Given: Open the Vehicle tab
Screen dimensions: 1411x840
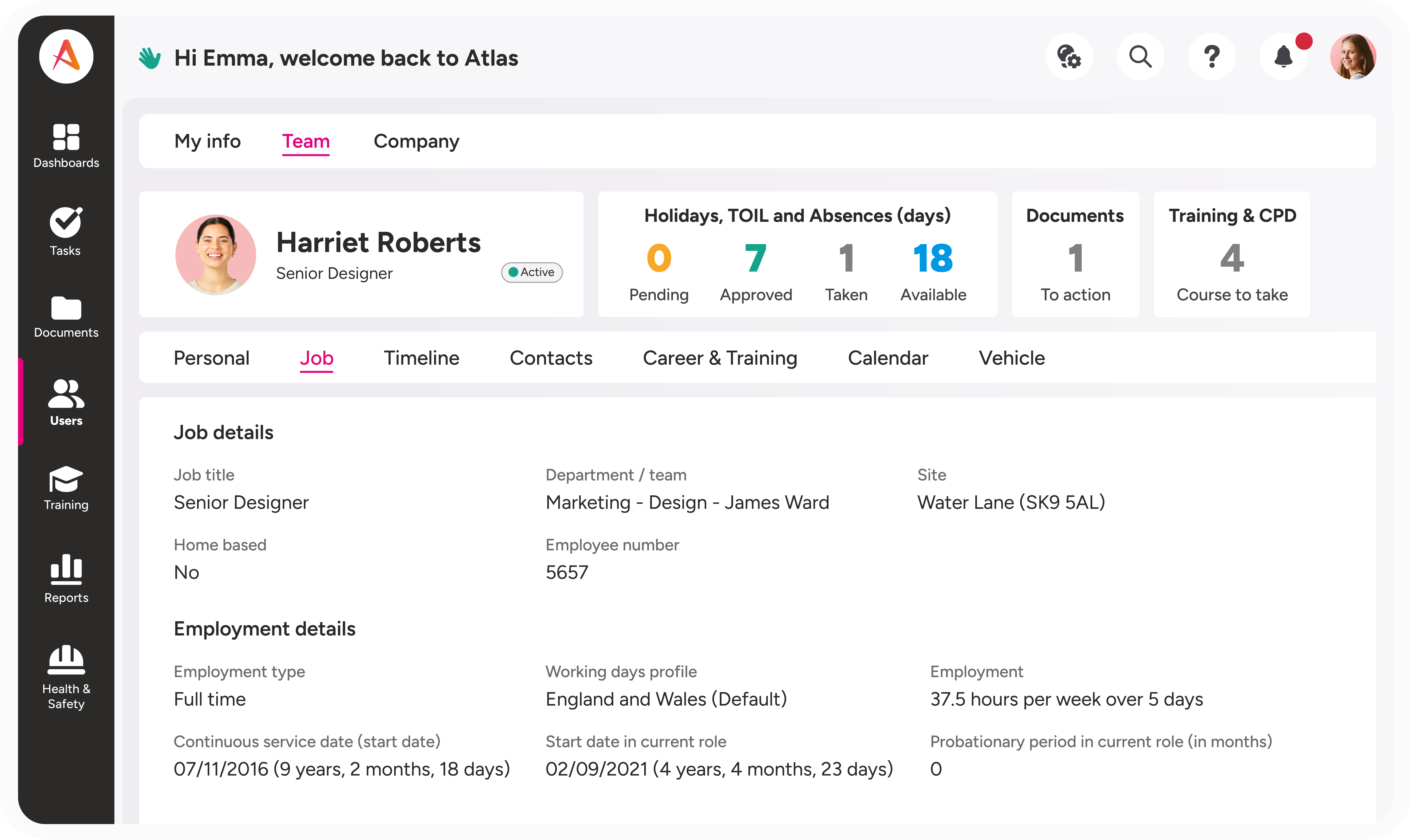Looking at the screenshot, I should [1012, 358].
